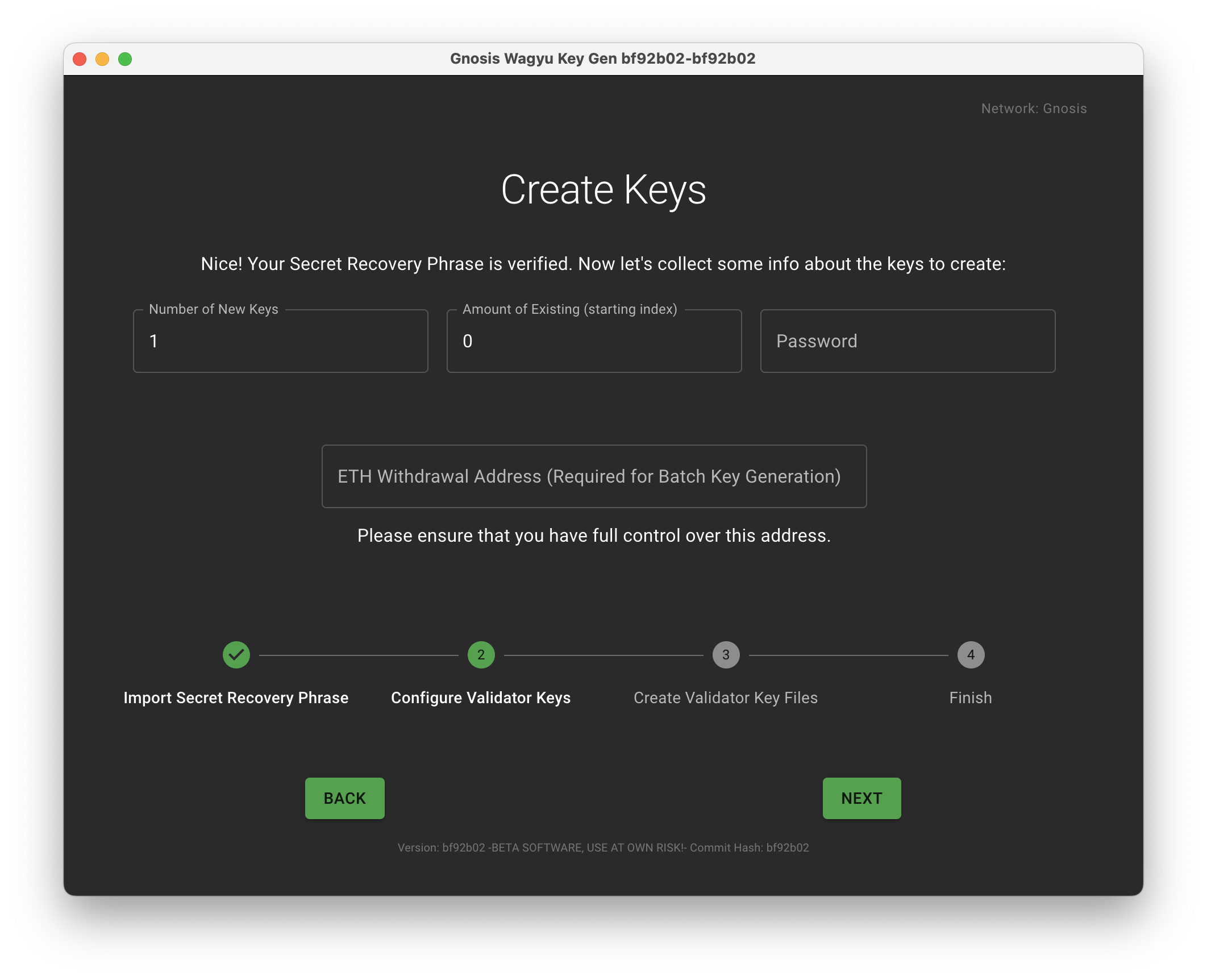
Task: Click the step 4 circle icon
Action: tap(971, 655)
